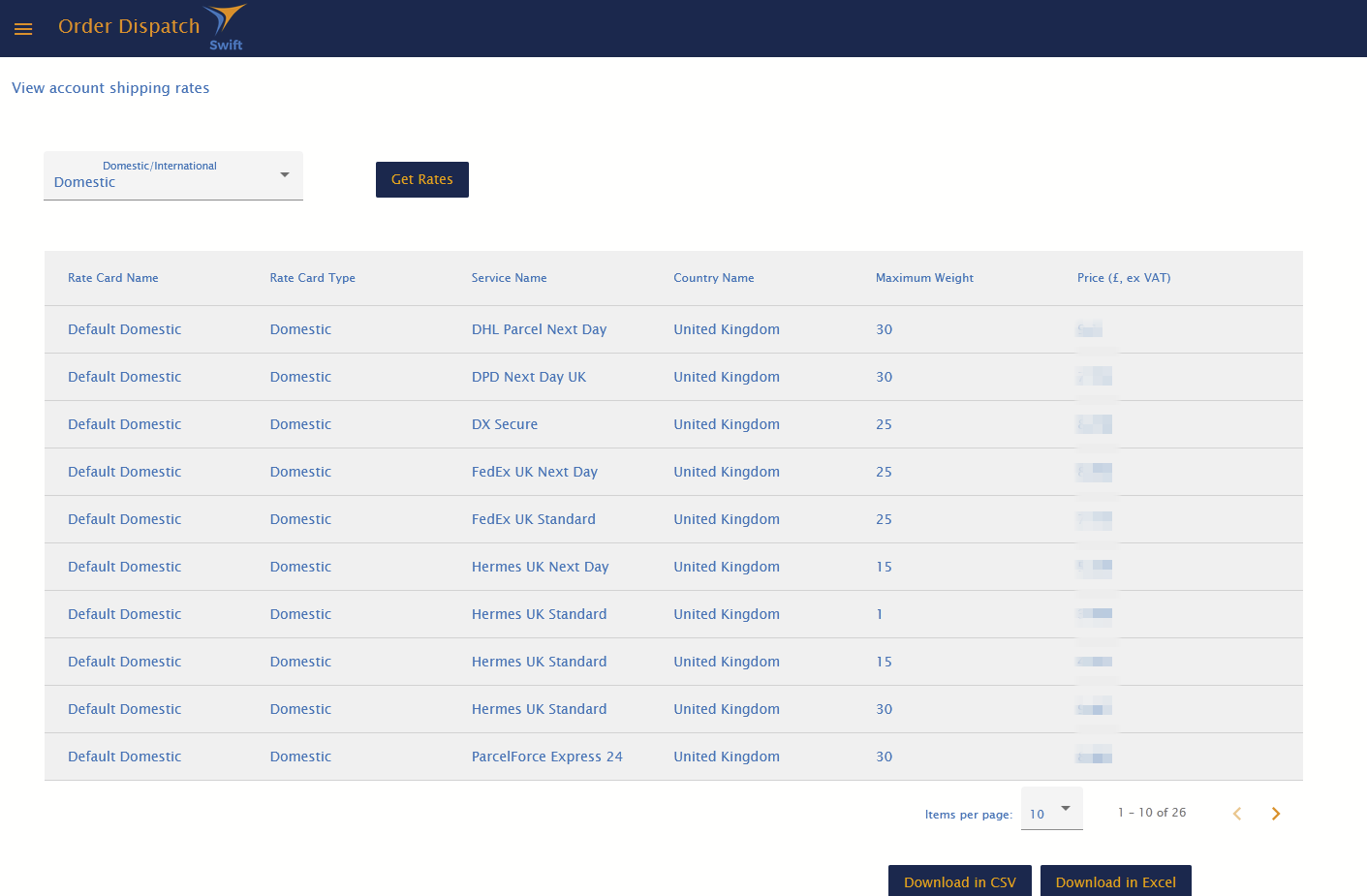
Task: Click the Get Rates button
Action: pos(422,179)
